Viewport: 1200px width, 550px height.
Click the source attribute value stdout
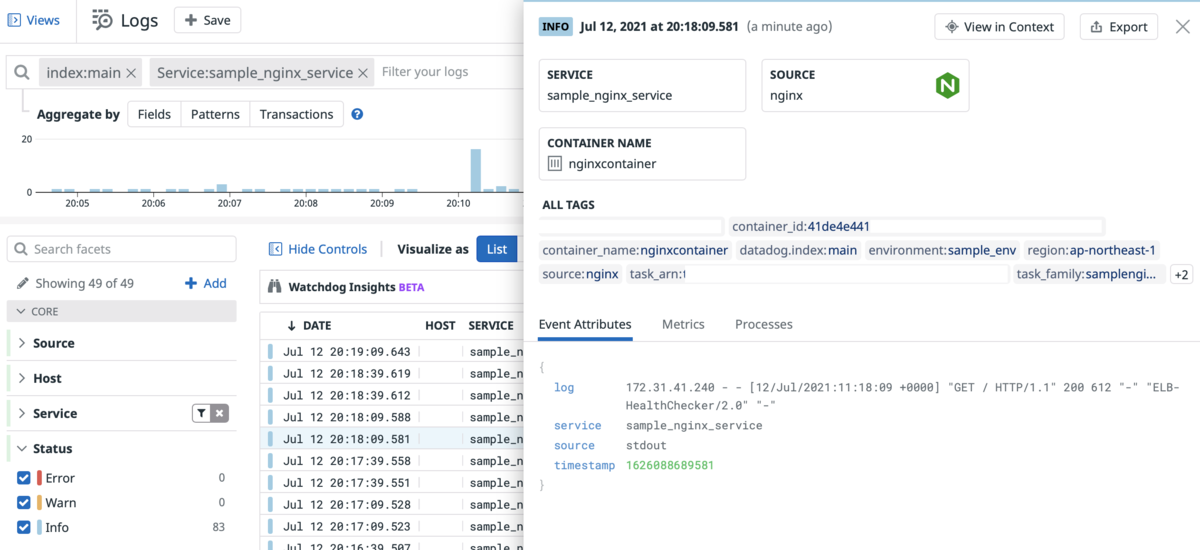(x=646, y=446)
